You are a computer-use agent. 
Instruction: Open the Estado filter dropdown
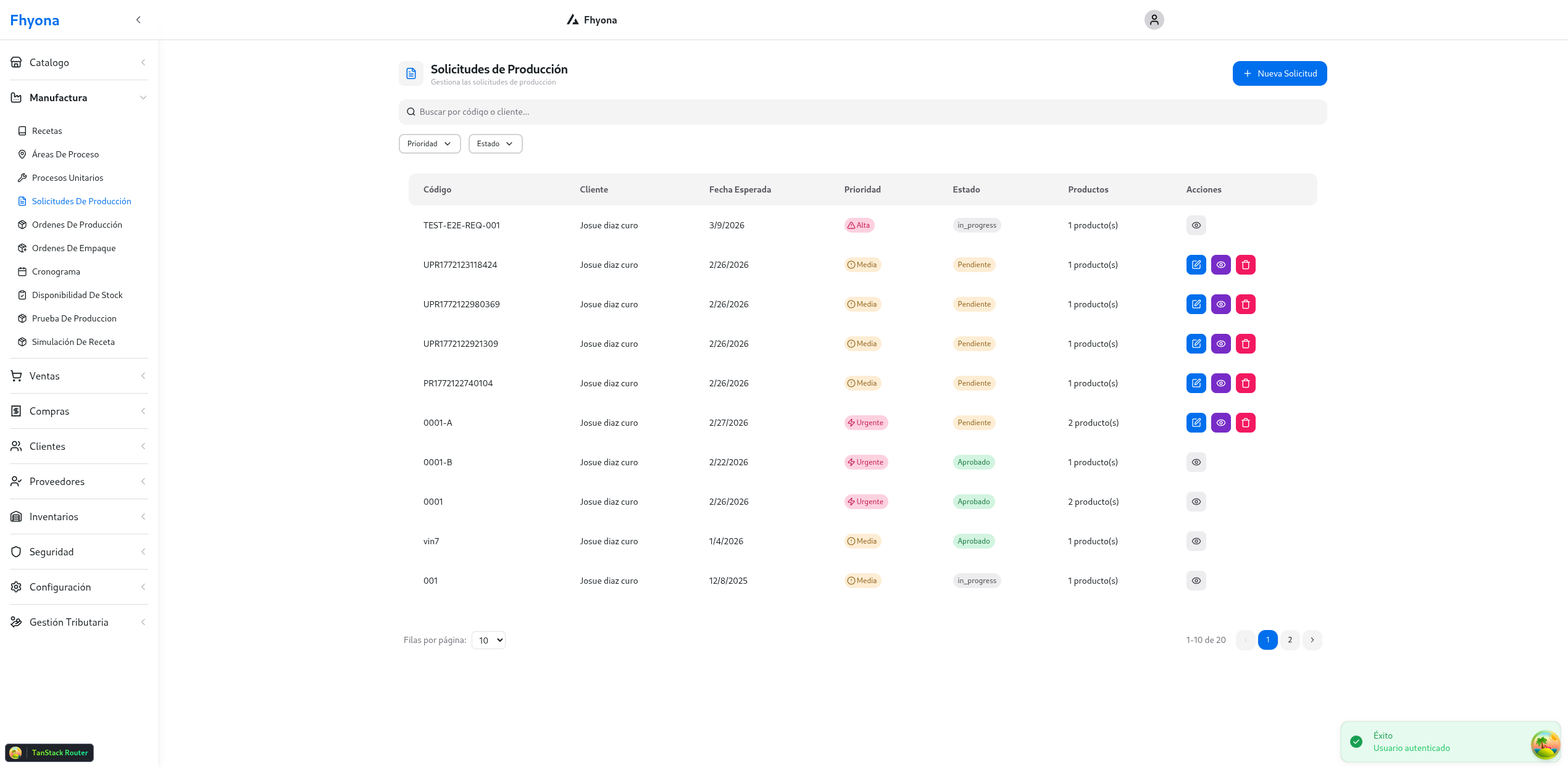click(x=494, y=144)
